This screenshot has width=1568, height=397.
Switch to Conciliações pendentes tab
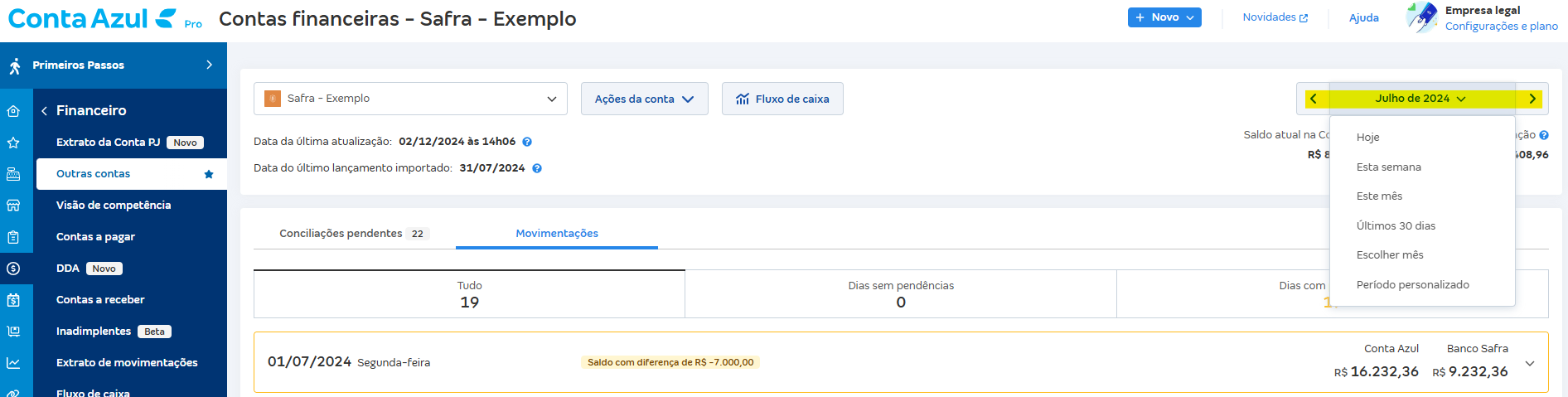point(353,234)
